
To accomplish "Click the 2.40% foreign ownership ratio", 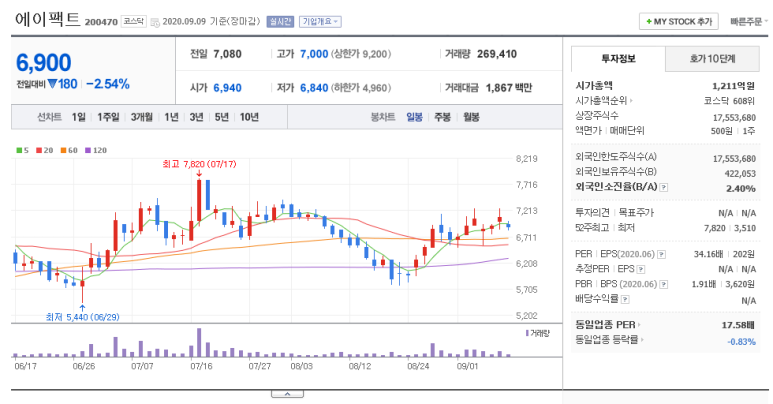I will click(740, 188).
